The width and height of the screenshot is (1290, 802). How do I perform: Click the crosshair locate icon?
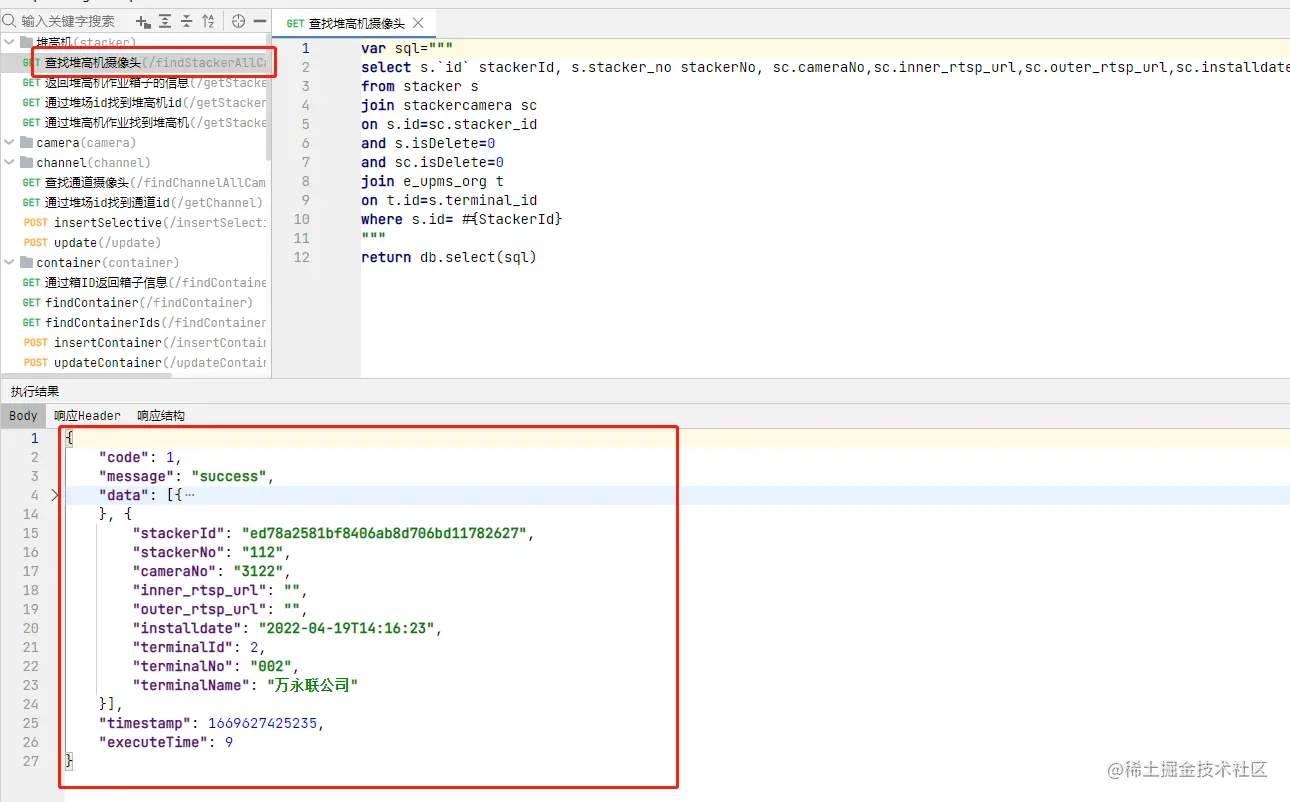(x=238, y=21)
